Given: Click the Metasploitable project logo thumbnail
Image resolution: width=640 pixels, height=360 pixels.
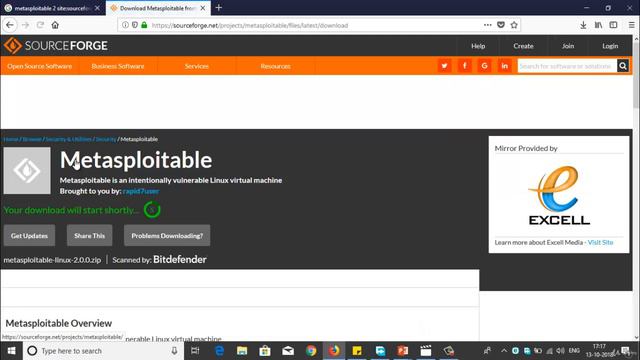Looking at the screenshot, I should click(x=27, y=171).
